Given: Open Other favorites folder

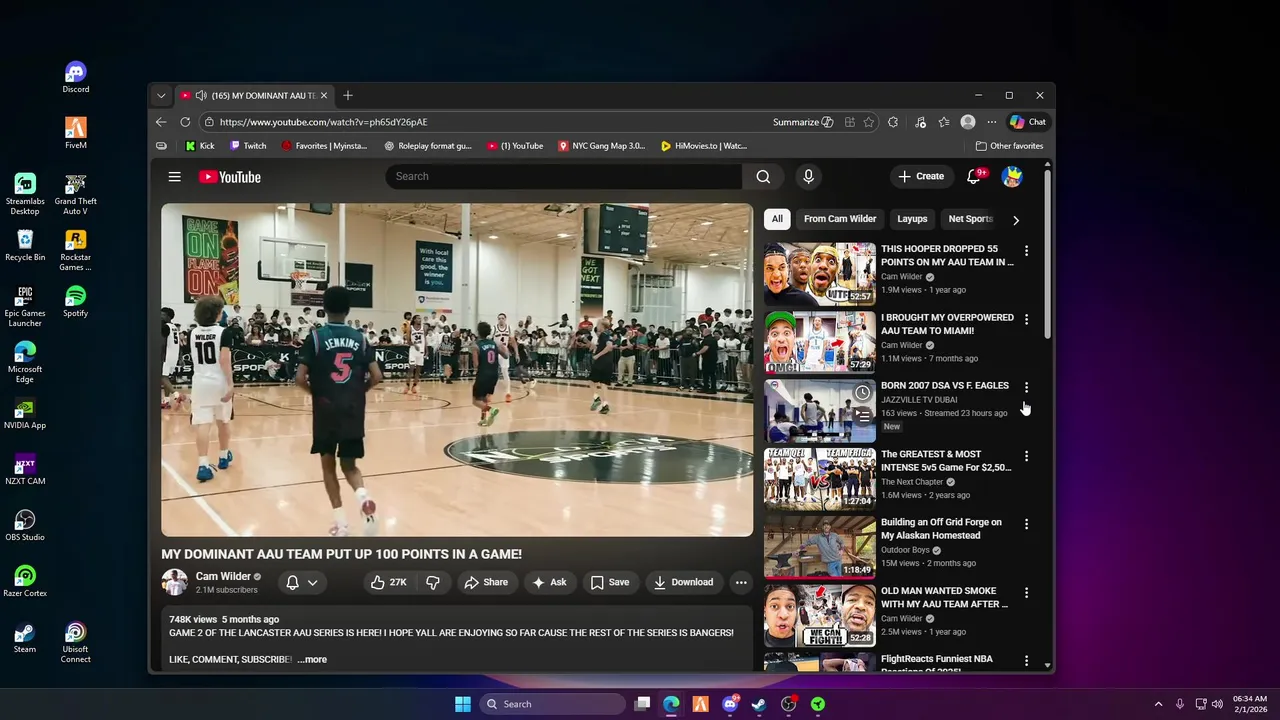Looking at the screenshot, I should click(x=1009, y=146).
